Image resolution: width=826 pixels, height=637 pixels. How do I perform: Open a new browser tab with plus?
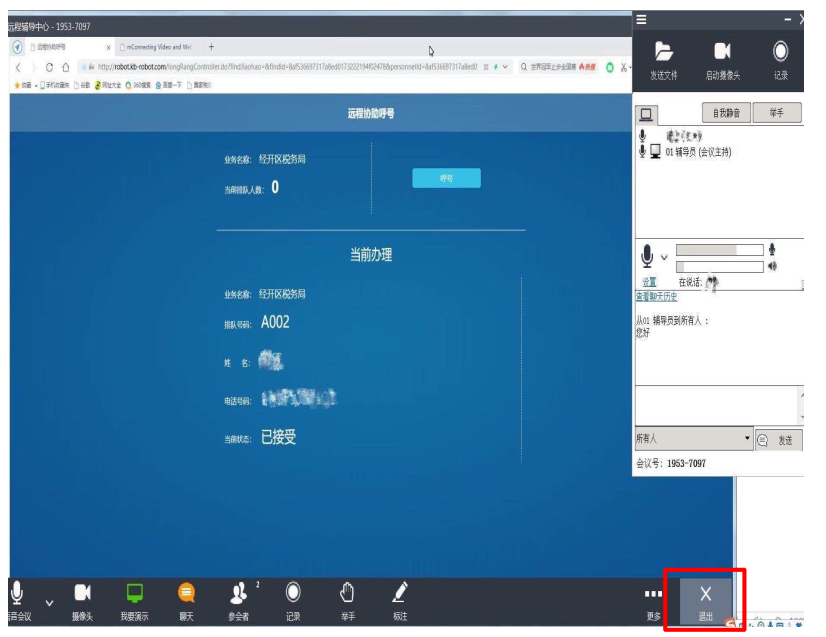[x=211, y=47]
